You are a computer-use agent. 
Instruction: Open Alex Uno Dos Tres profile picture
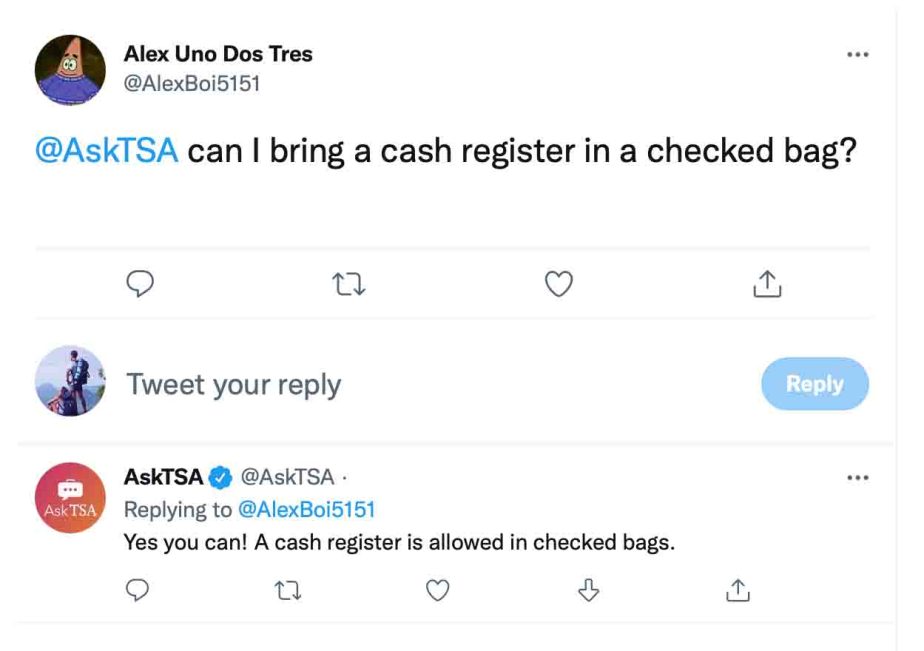point(70,70)
